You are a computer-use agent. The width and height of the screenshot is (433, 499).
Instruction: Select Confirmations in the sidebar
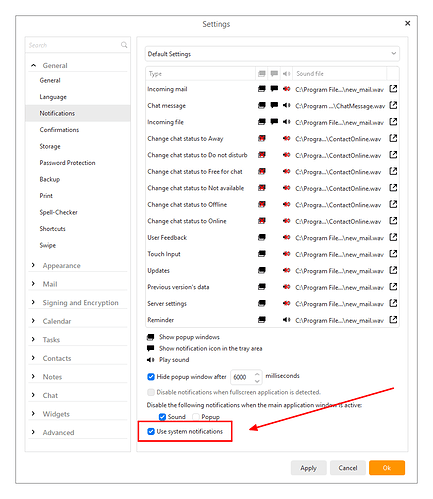tap(59, 130)
